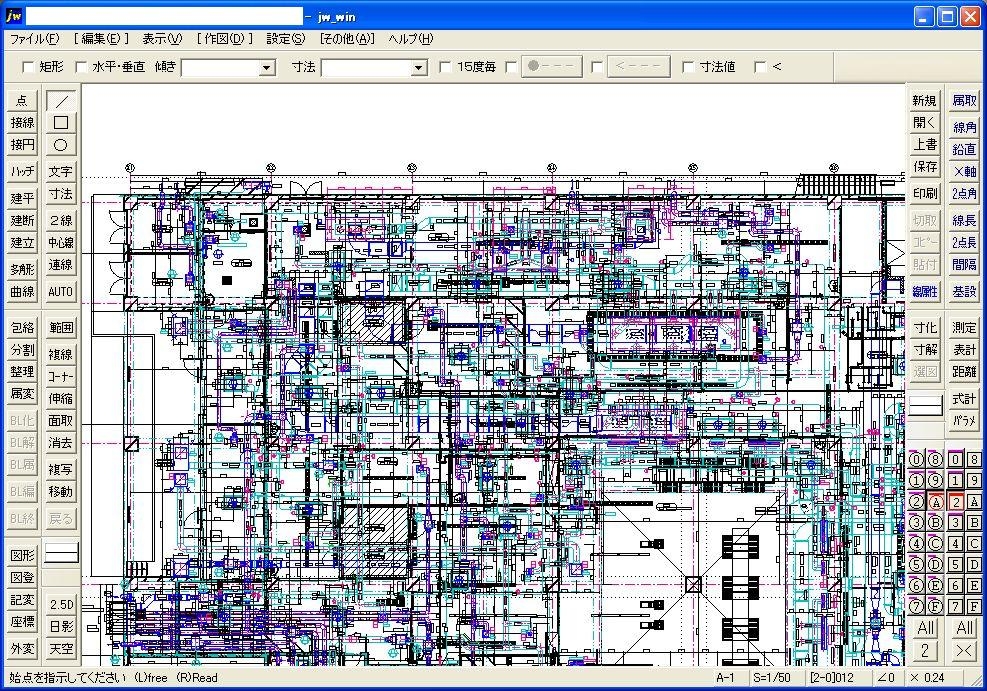
Task: Check the box beside the <--- button
Action: [x=597, y=67]
